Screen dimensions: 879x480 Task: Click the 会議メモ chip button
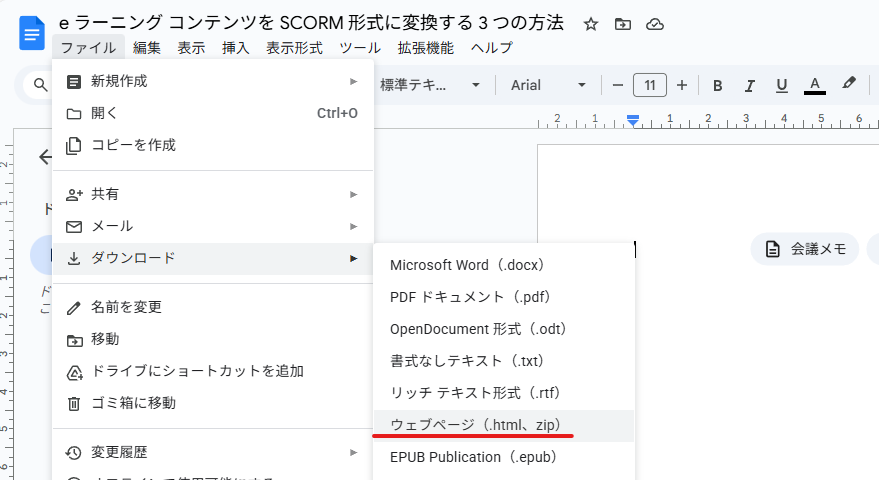[805, 249]
